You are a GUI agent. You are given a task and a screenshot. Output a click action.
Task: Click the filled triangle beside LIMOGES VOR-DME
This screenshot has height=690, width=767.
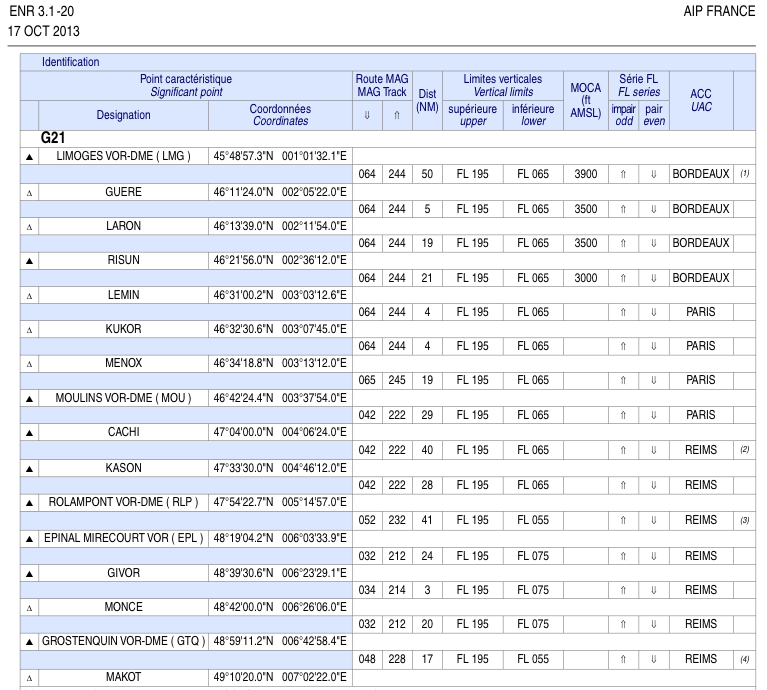click(x=29, y=156)
